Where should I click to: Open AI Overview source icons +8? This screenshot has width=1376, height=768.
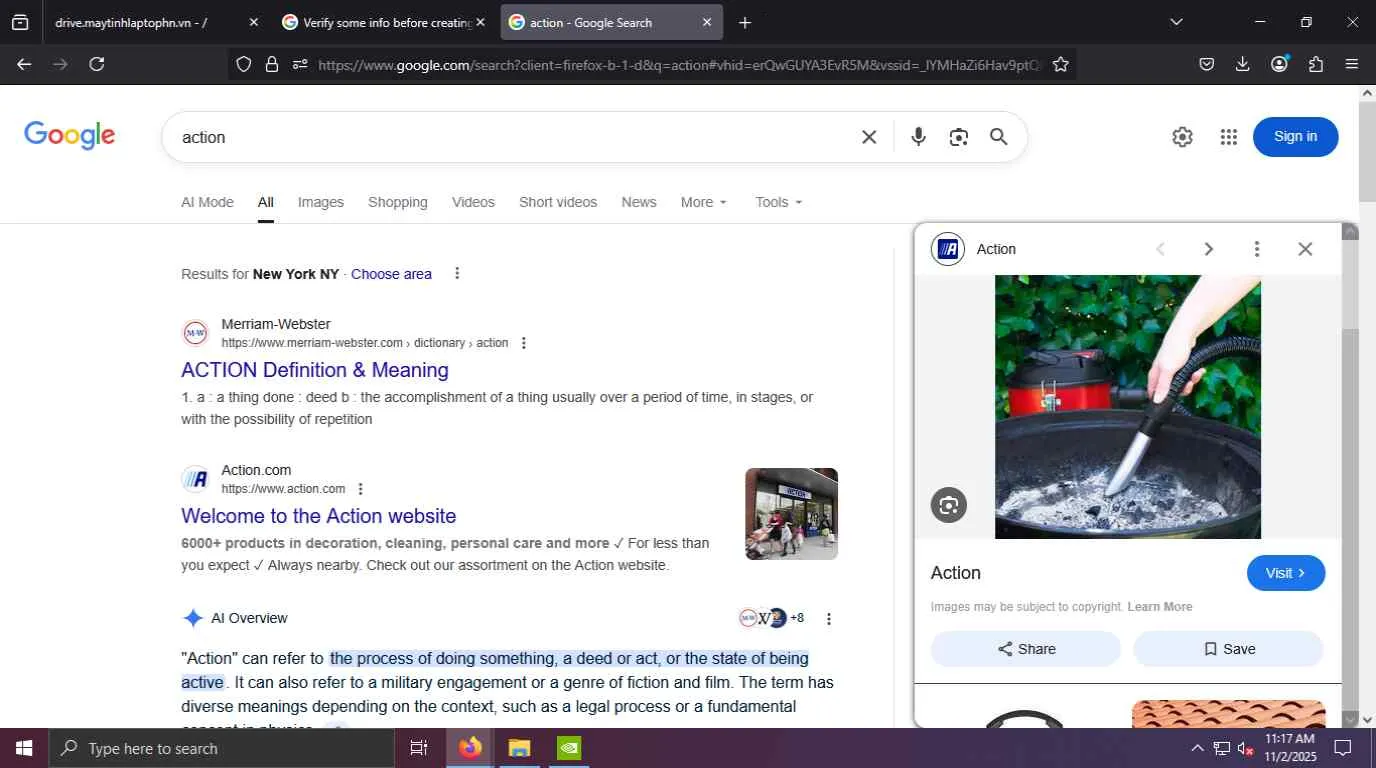point(771,618)
